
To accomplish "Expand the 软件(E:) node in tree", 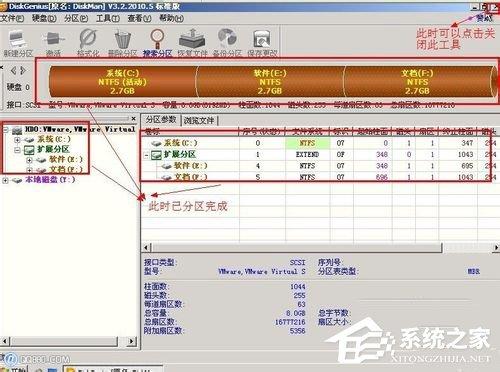I will (29, 160).
